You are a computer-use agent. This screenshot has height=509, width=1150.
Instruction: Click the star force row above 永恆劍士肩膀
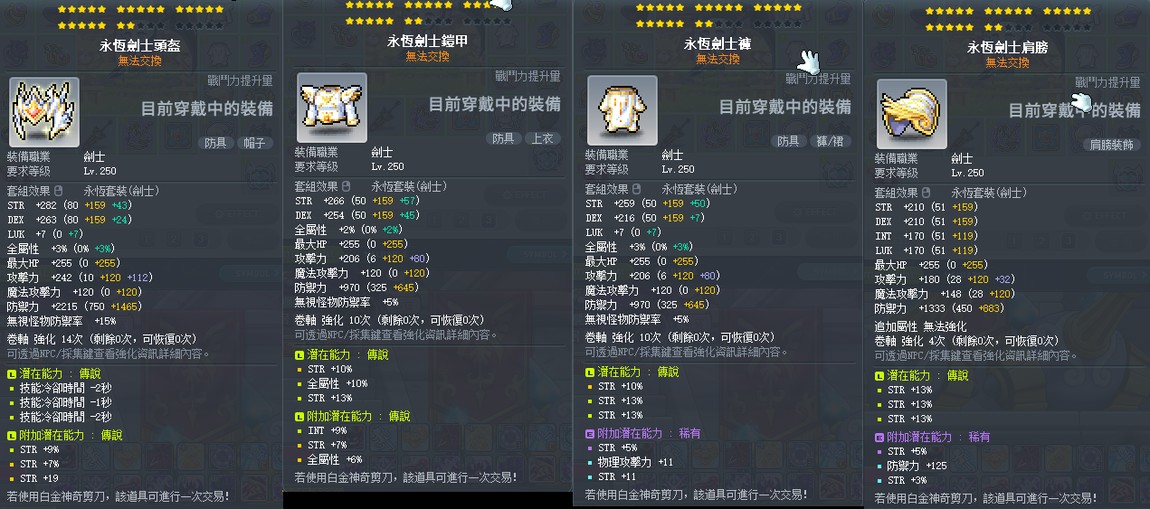point(1008,19)
